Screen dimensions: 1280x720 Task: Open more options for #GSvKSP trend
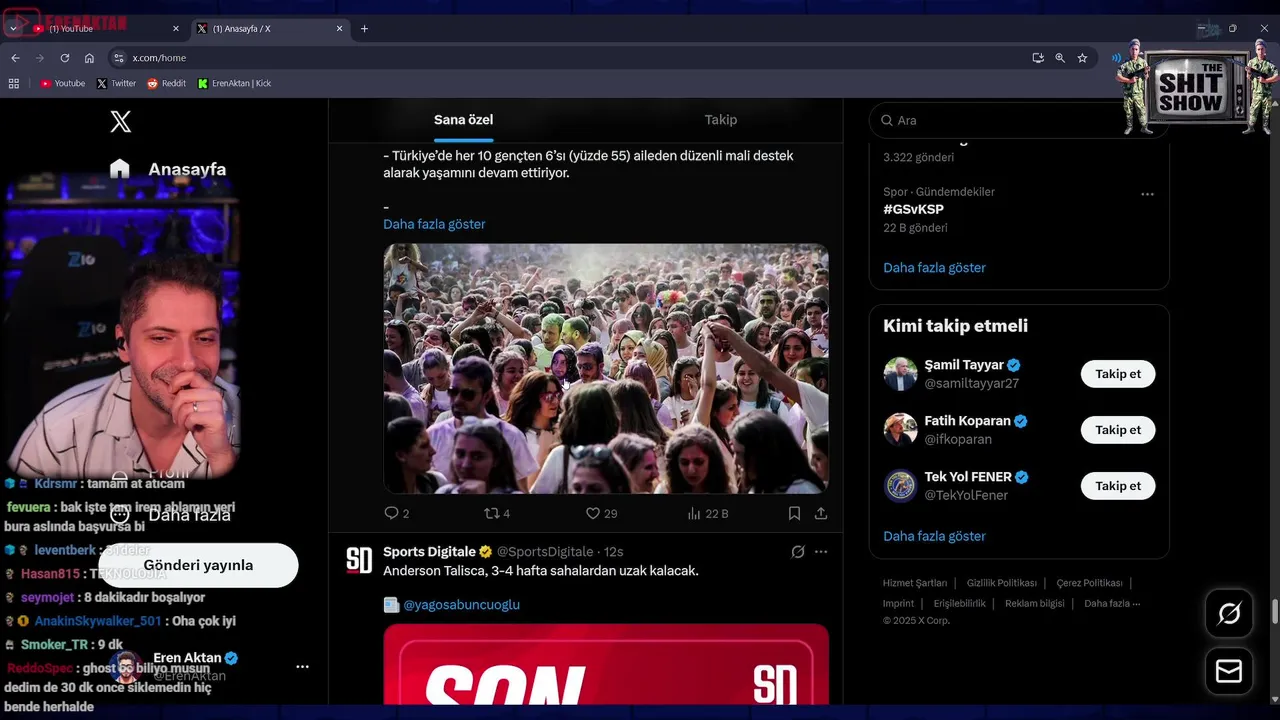click(x=1147, y=194)
